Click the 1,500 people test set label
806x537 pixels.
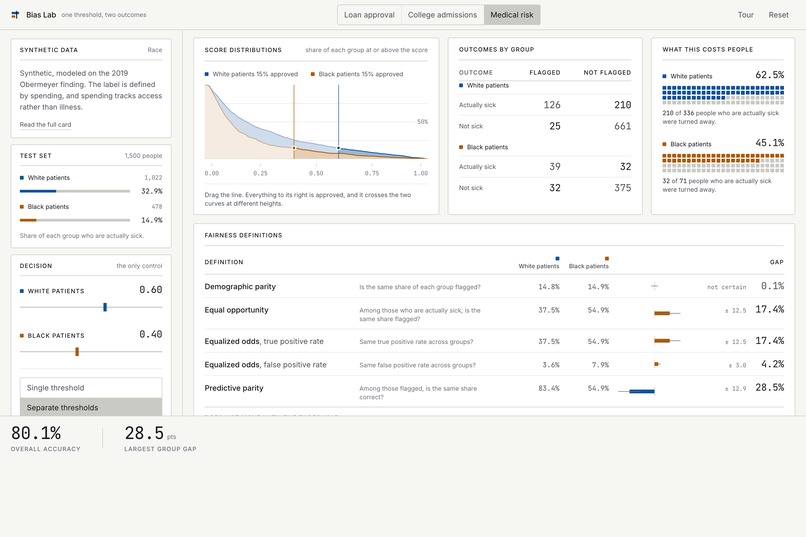143,156
